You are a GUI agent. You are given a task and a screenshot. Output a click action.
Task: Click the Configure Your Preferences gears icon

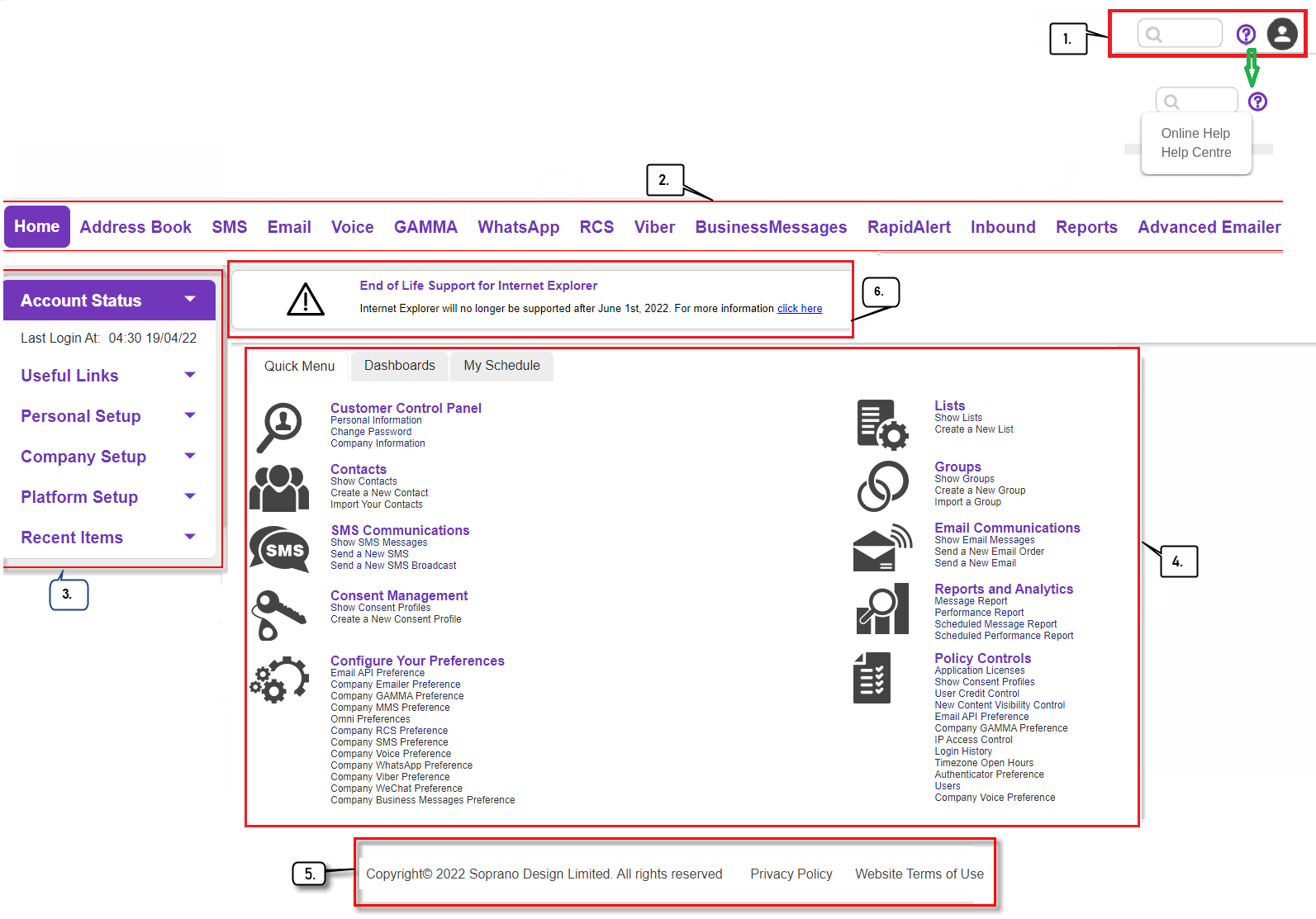click(279, 680)
